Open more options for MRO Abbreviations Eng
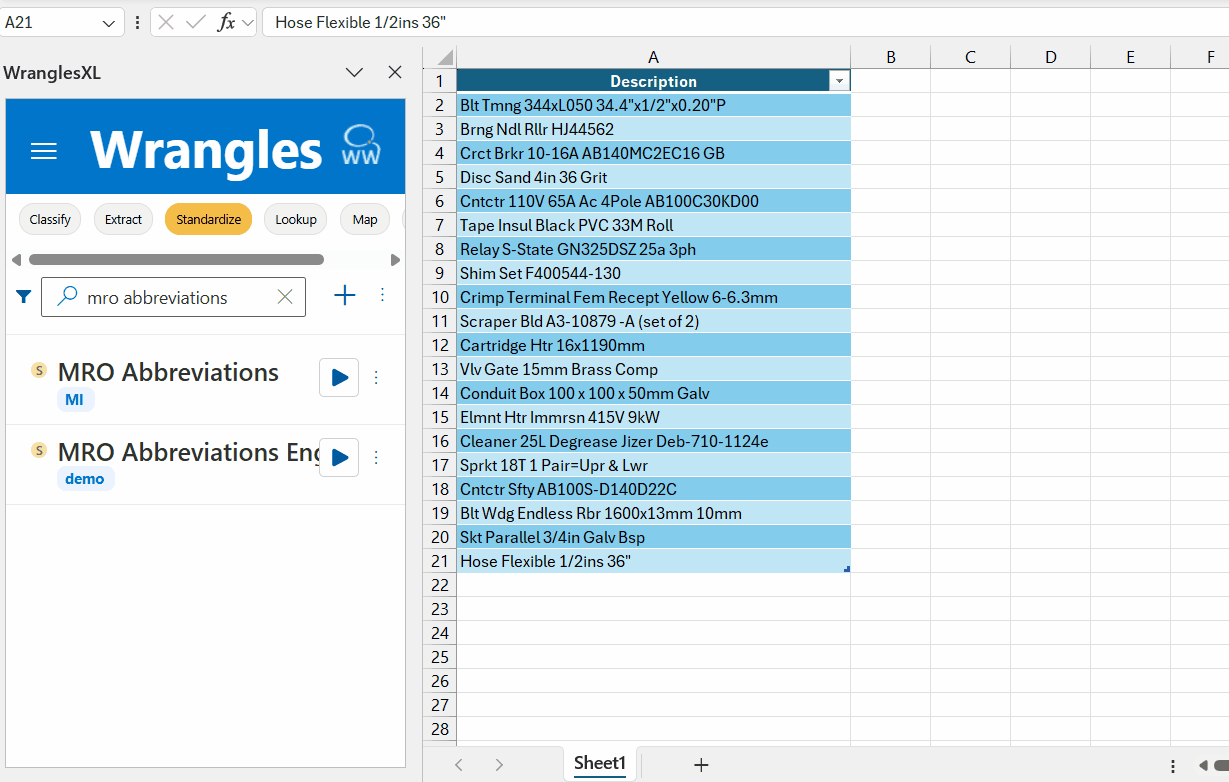The height and width of the screenshot is (782, 1229). (x=377, y=457)
